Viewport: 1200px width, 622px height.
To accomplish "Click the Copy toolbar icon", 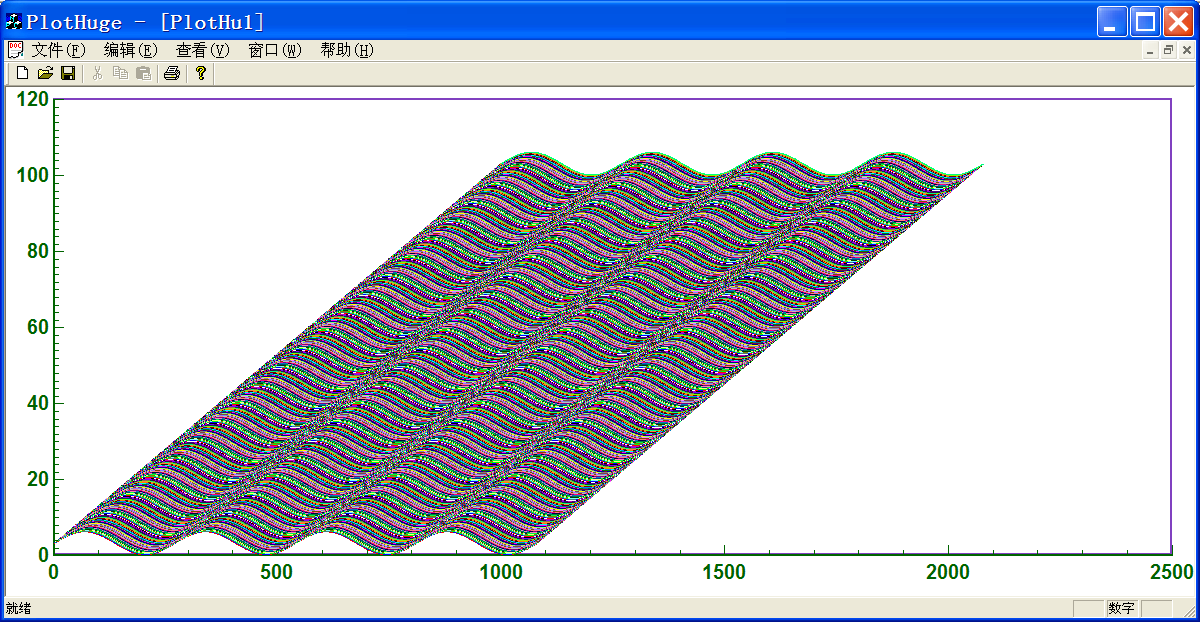I will tap(120, 73).
